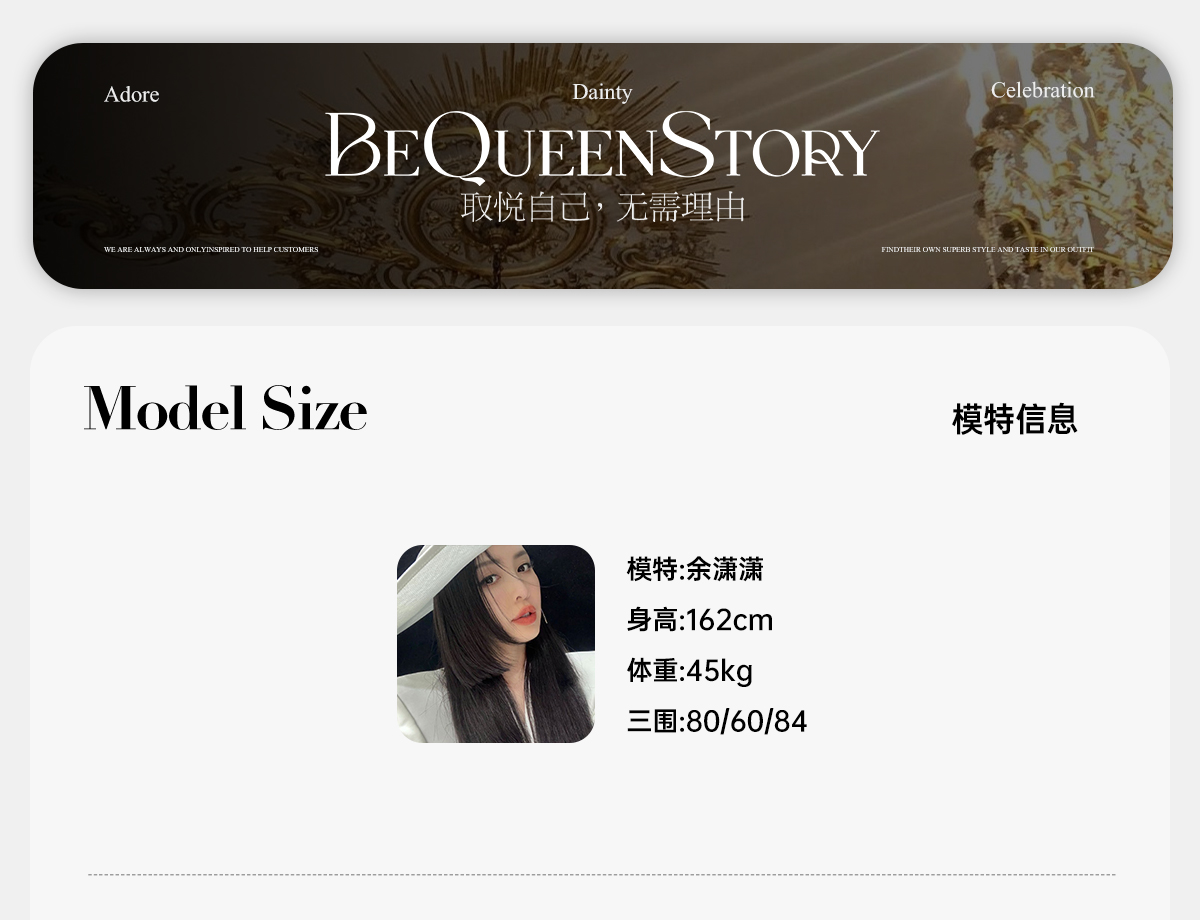This screenshot has width=1200, height=920.
Task: Click the Model Size heading
Action: (x=226, y=408)
